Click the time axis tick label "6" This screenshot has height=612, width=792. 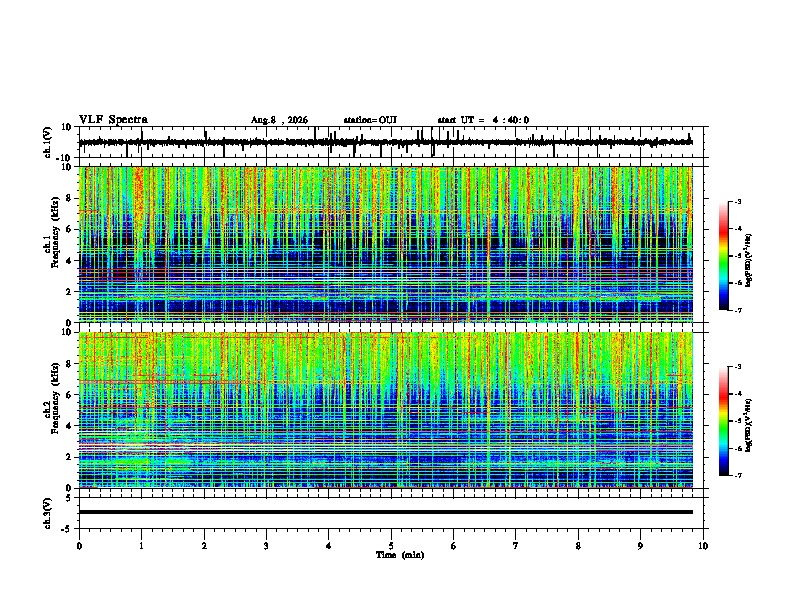coord(454,546)
